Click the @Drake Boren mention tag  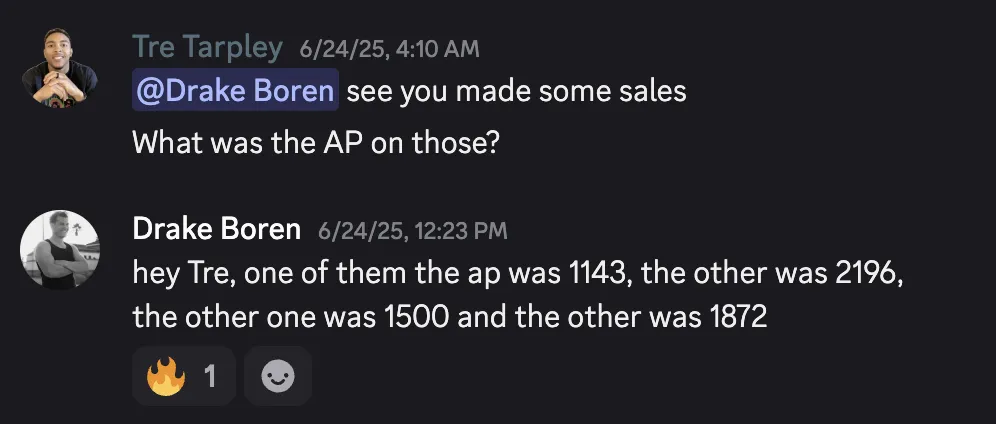[235, 91]
